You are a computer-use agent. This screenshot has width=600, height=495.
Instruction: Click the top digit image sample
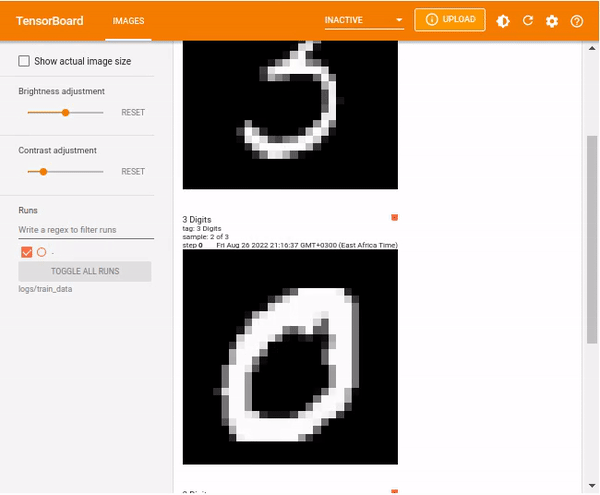pyautogui.click(x=290, y=115)
